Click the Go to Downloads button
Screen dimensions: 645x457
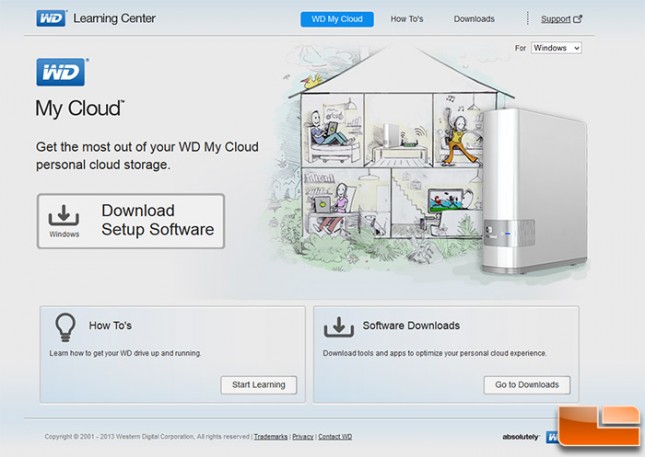527,385
